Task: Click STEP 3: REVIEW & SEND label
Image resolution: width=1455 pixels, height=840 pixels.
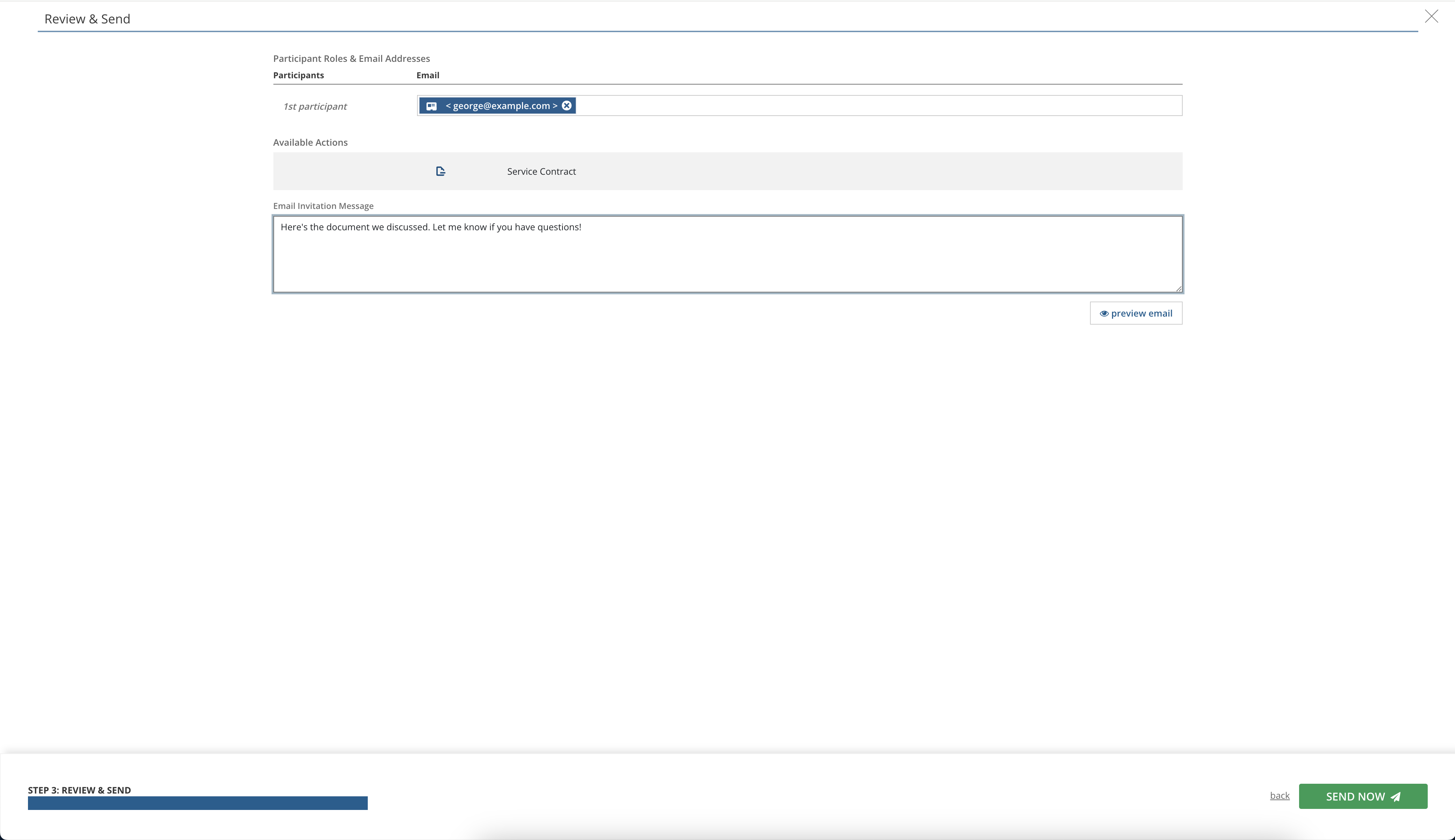Action: [79, 790]
